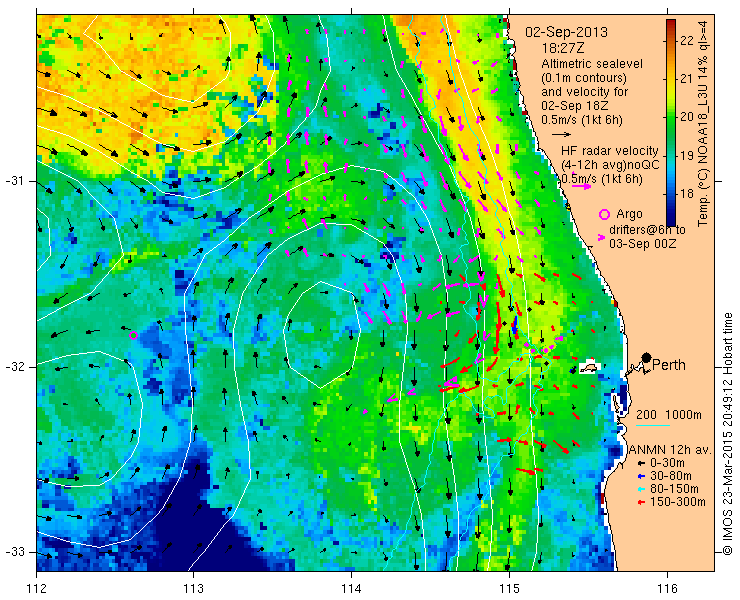Click the black Perth location dot
The width and height of the screenshot is (740, 600).
click(x=647, y=358)
